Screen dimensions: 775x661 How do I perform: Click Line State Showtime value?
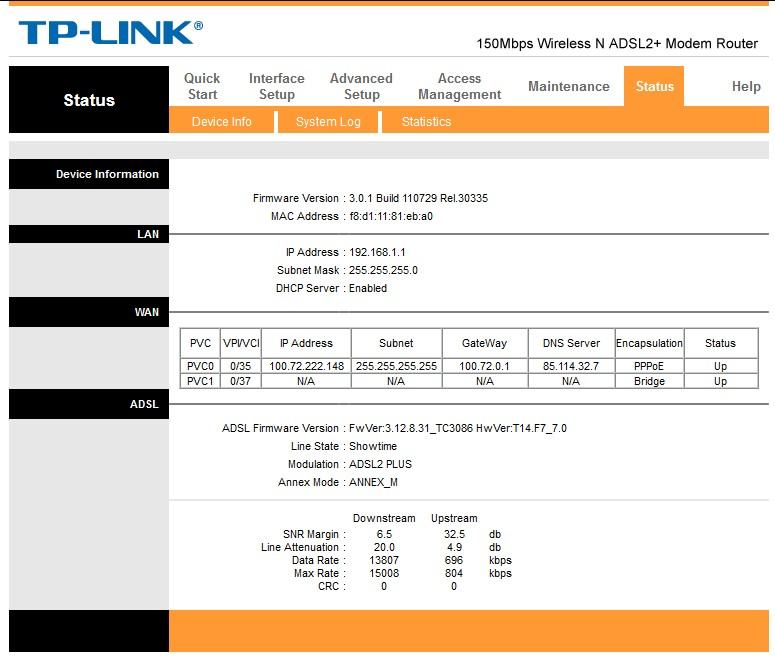[373, 446]
